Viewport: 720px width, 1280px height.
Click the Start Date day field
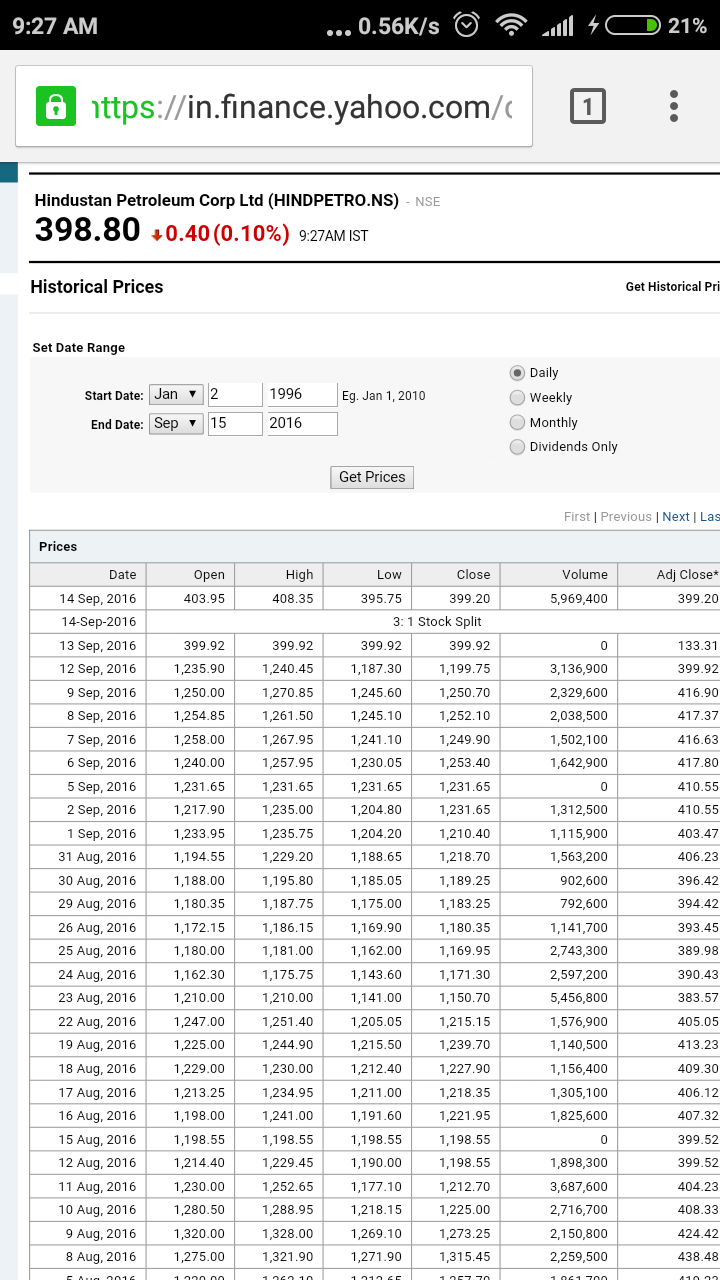click(x=235, y=395)
